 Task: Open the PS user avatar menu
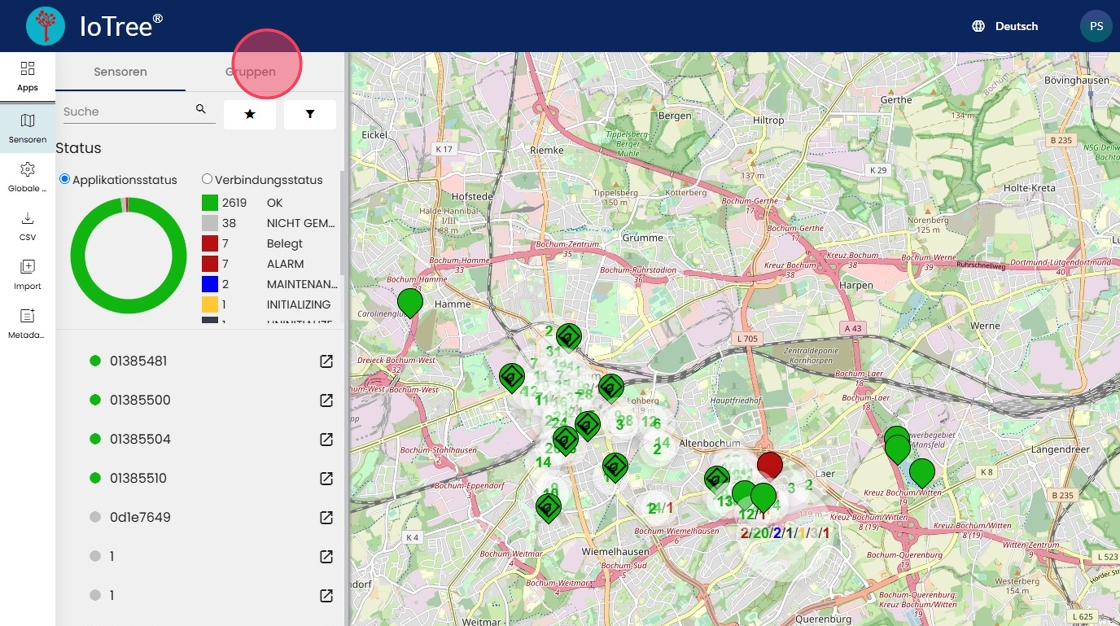pyautogui.click(x=1096, y=26)
